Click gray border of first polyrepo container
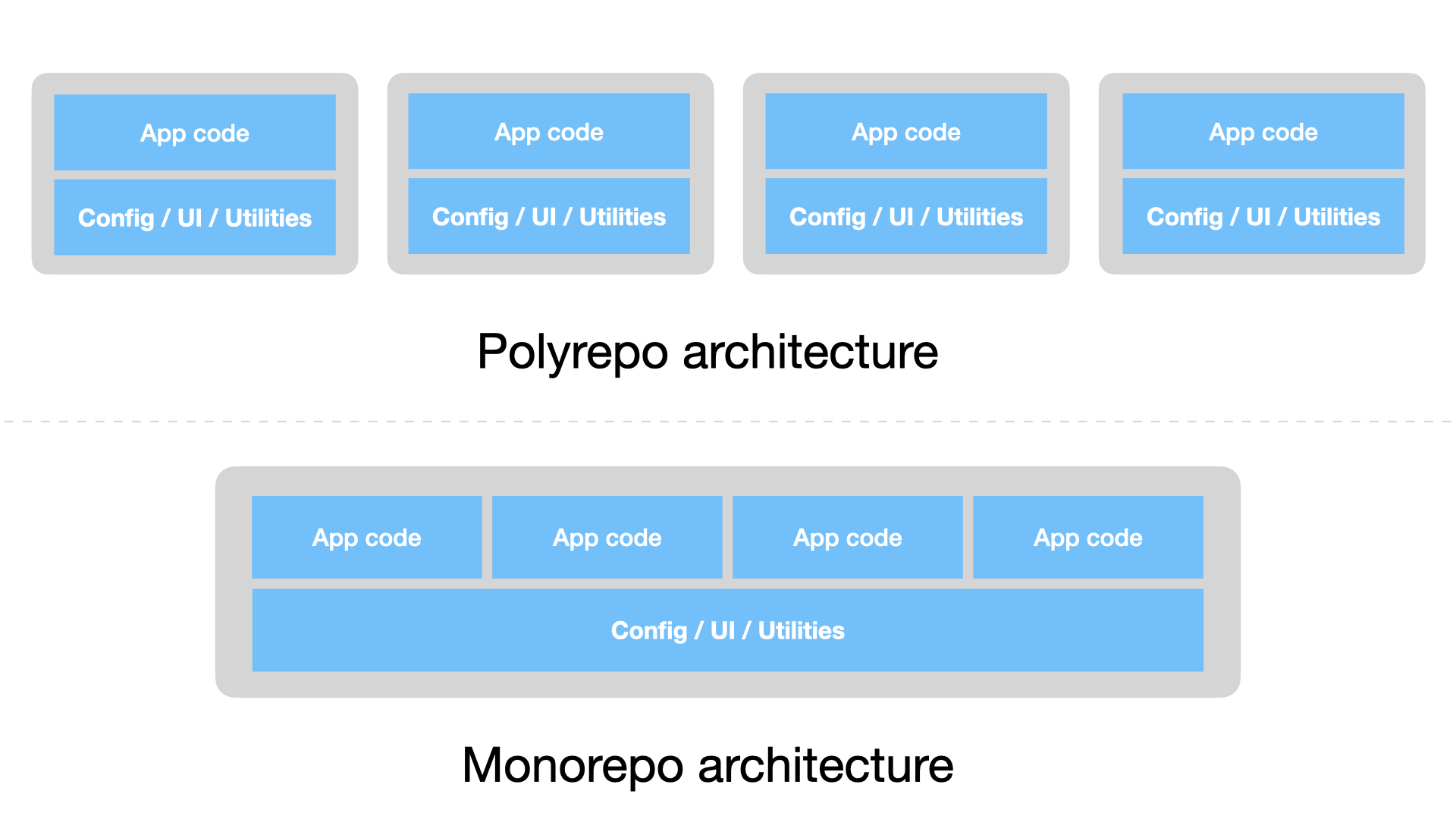This screenshot has height=819, width=1456. [x=42, y=174]
